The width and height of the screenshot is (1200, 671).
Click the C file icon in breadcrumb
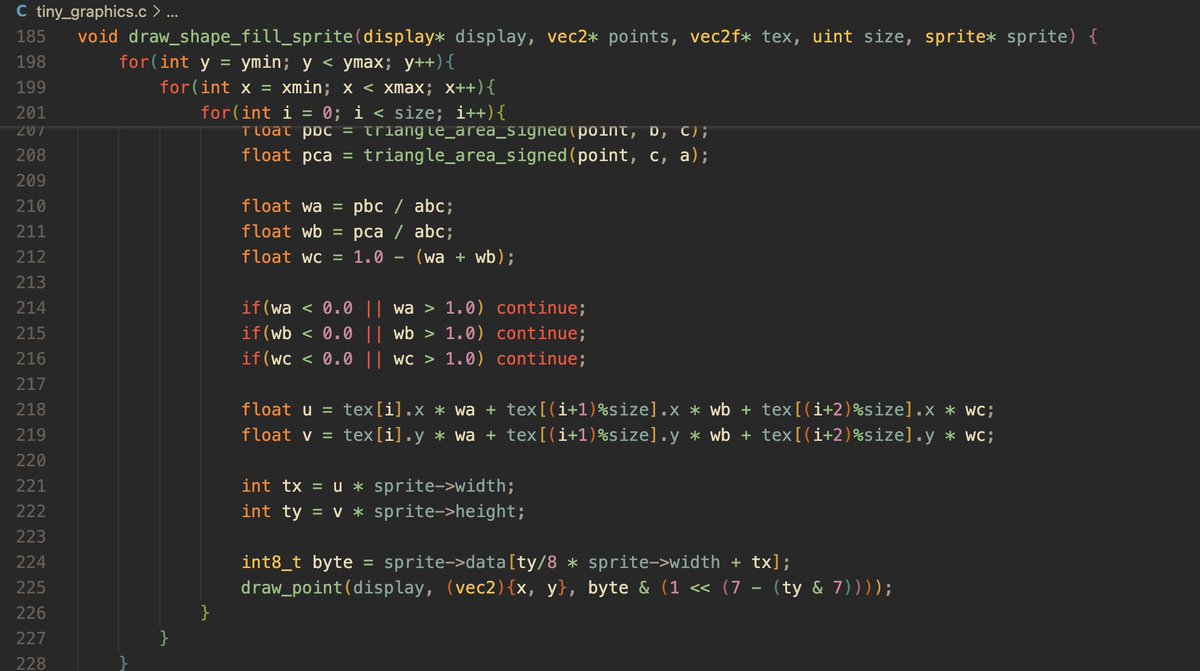pyautogui.click(x=22, y=13)
